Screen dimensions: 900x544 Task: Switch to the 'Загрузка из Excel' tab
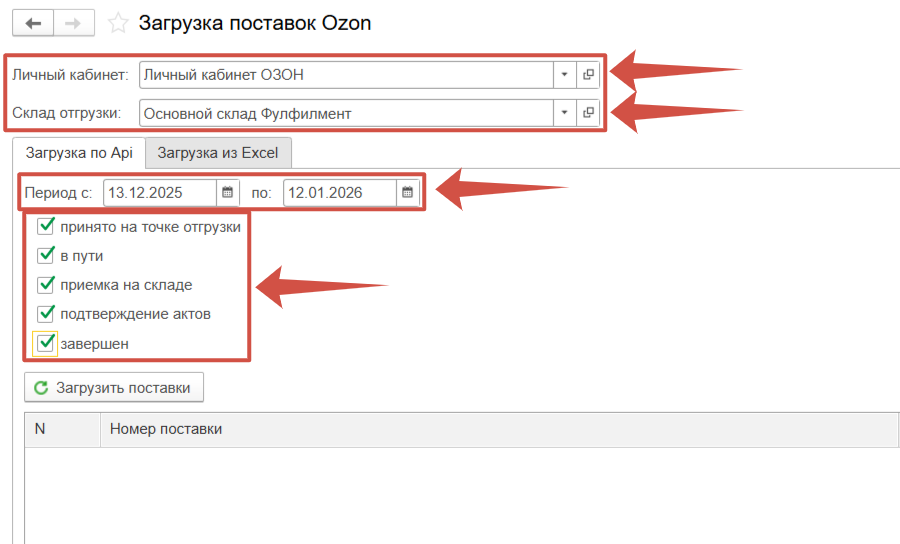pos(218,153)
